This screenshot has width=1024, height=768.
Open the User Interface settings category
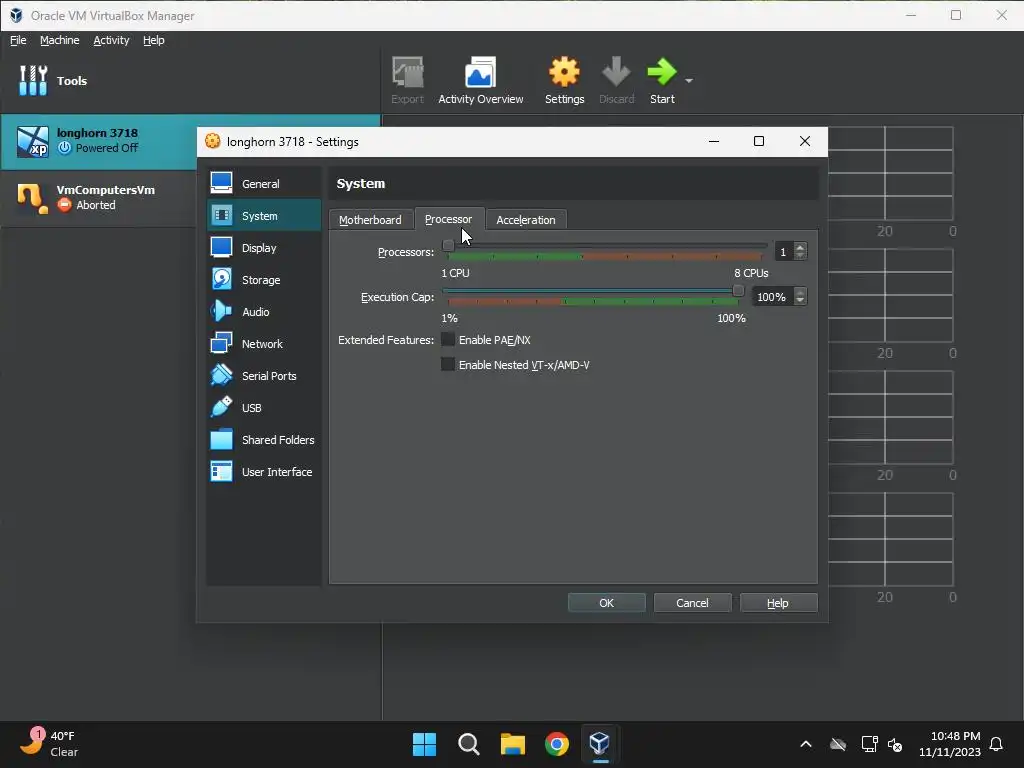coord(264,472)
